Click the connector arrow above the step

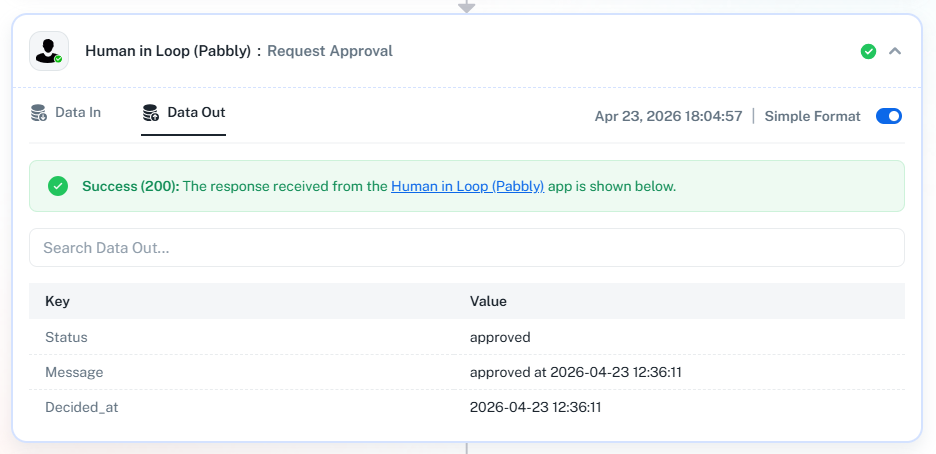[x=466, y=7]
